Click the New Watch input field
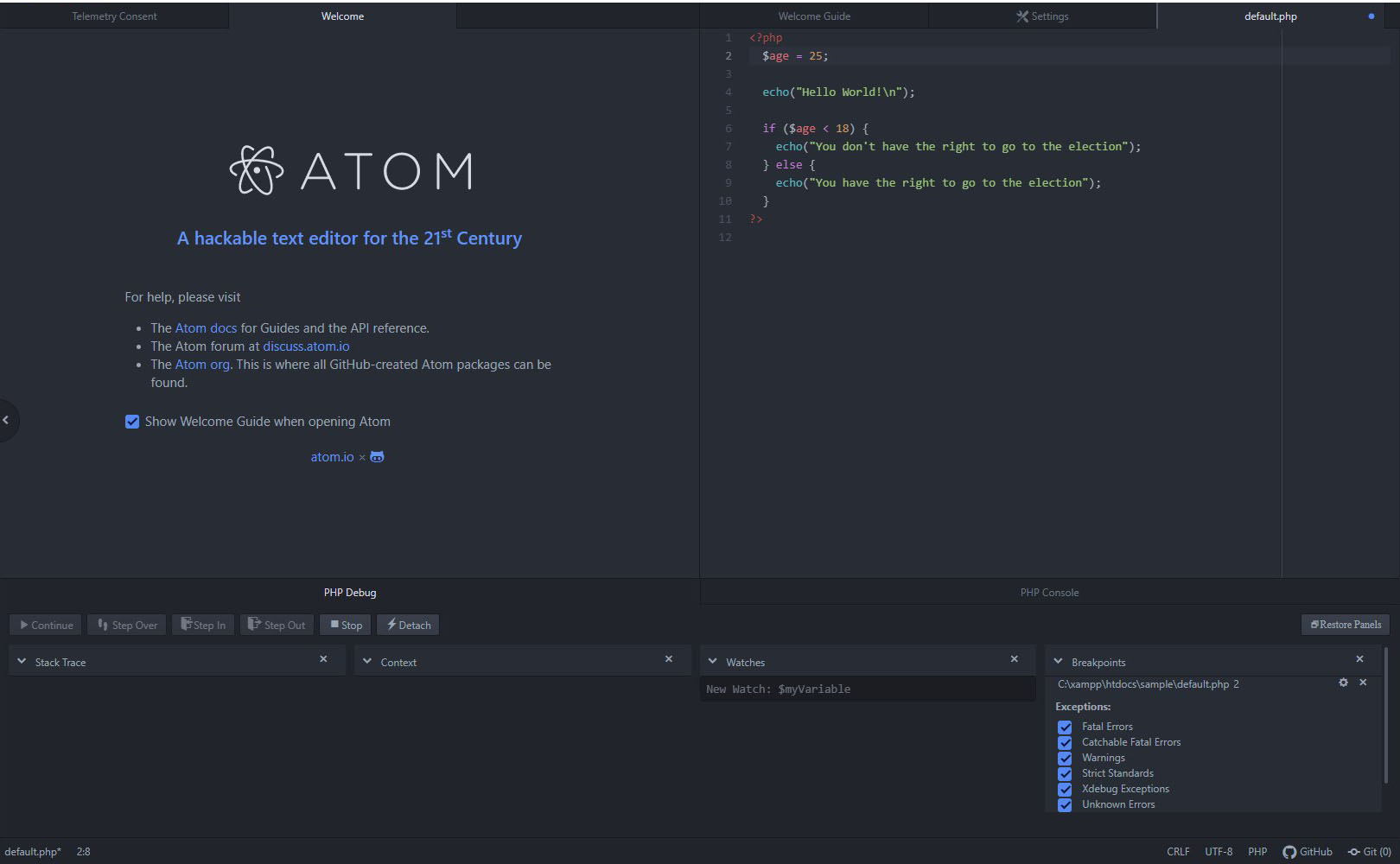This screenshot has width=1400, height=864. tap(868, 689)
